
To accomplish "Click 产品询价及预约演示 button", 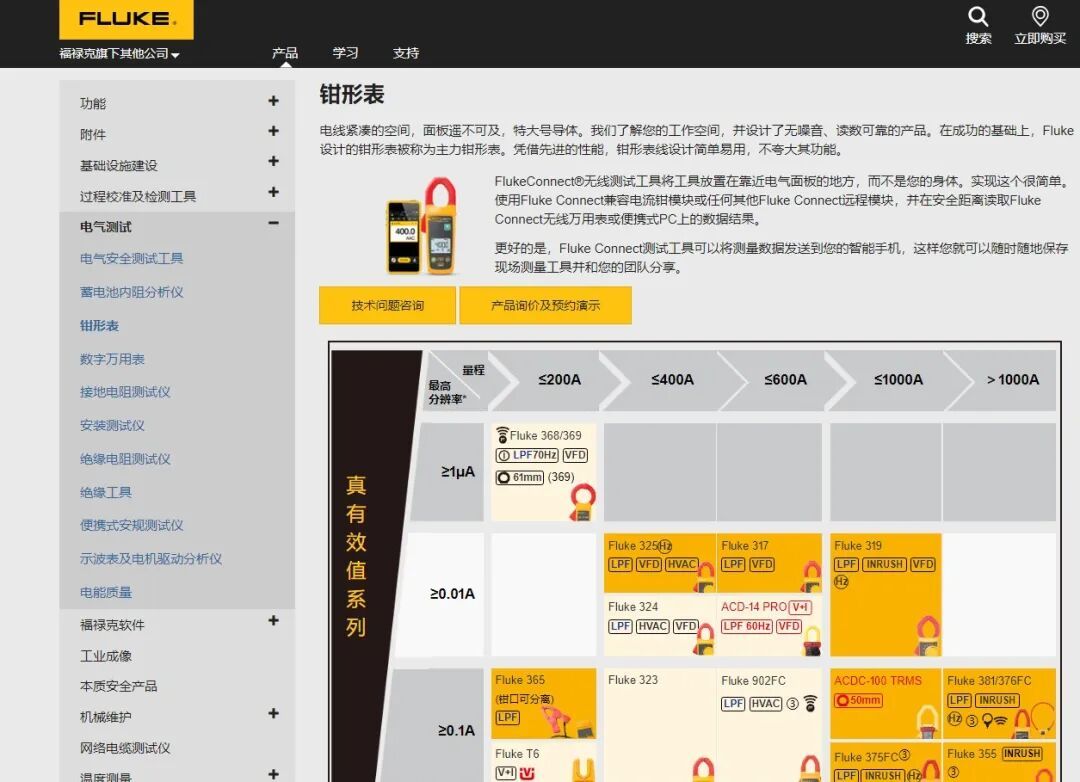I will (546, 305).
